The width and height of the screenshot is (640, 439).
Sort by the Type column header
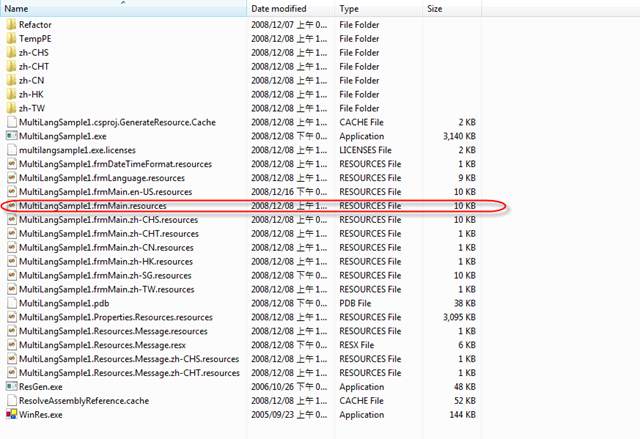[x=378, y=9]
